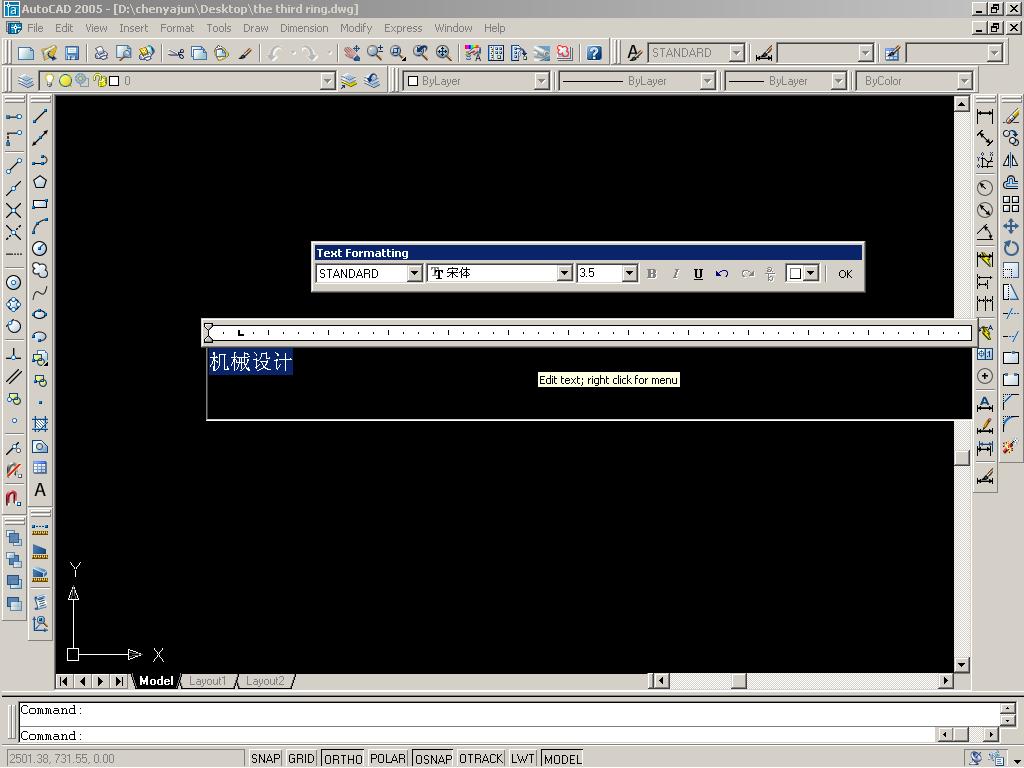
Task: Select the Linear Dimension tool
Action: [x=985, y=116]
